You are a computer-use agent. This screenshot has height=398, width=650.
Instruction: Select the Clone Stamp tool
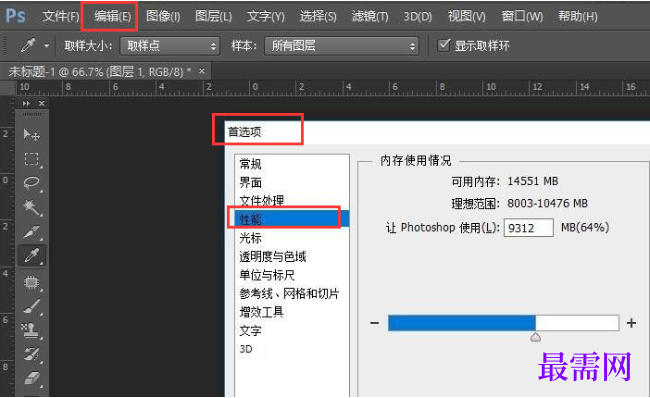click(32, 330)
